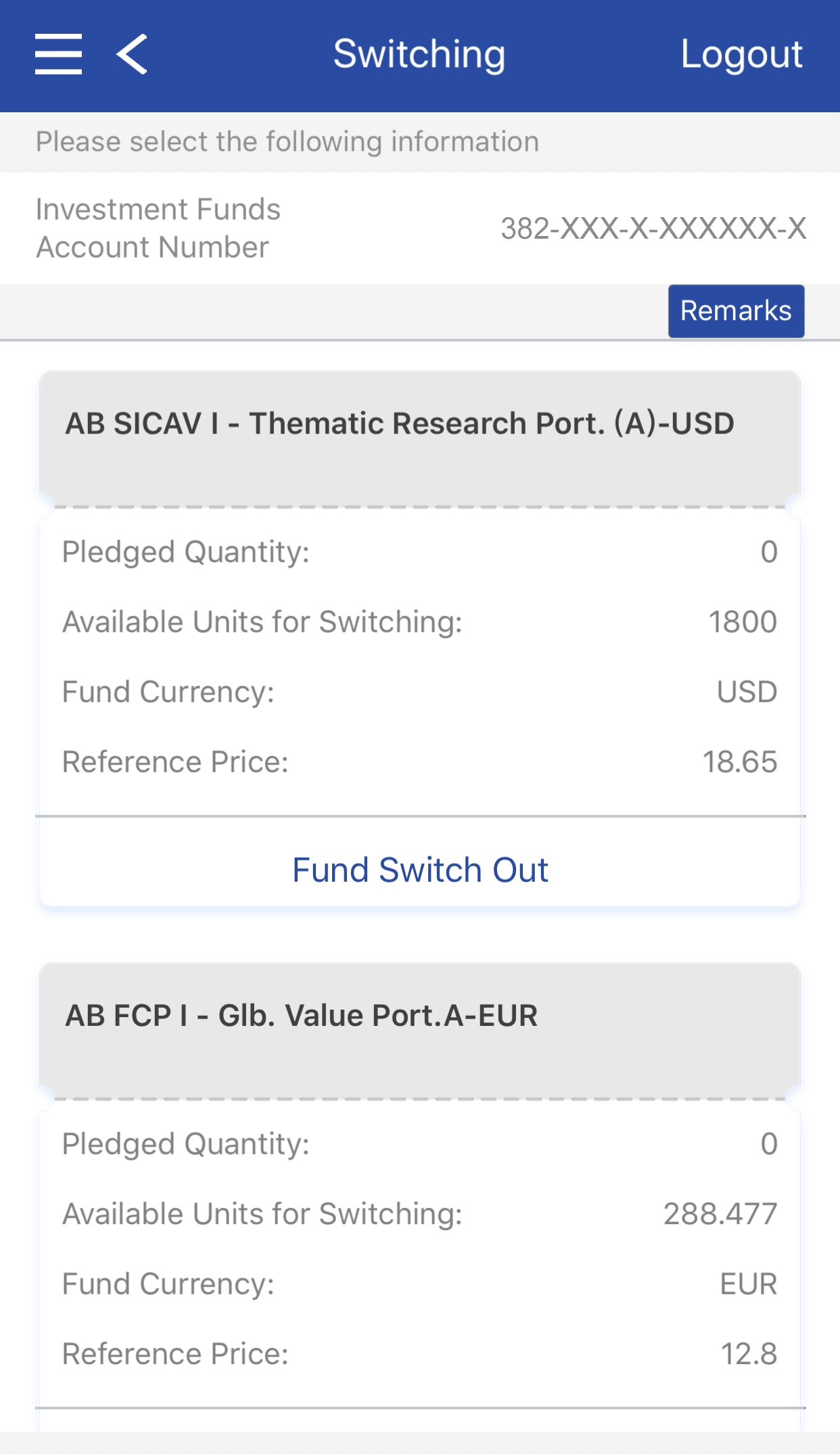Tap the 288.477 available units value
The width and height of the screenshot is (840, 1454).
click(x=720, y=1214)
